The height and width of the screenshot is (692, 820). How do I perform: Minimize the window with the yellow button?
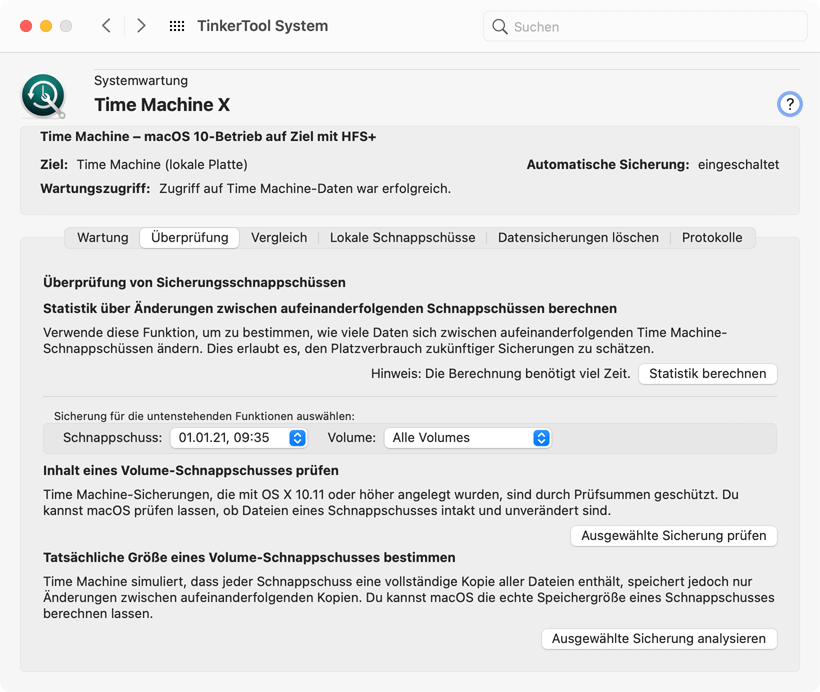46,26
